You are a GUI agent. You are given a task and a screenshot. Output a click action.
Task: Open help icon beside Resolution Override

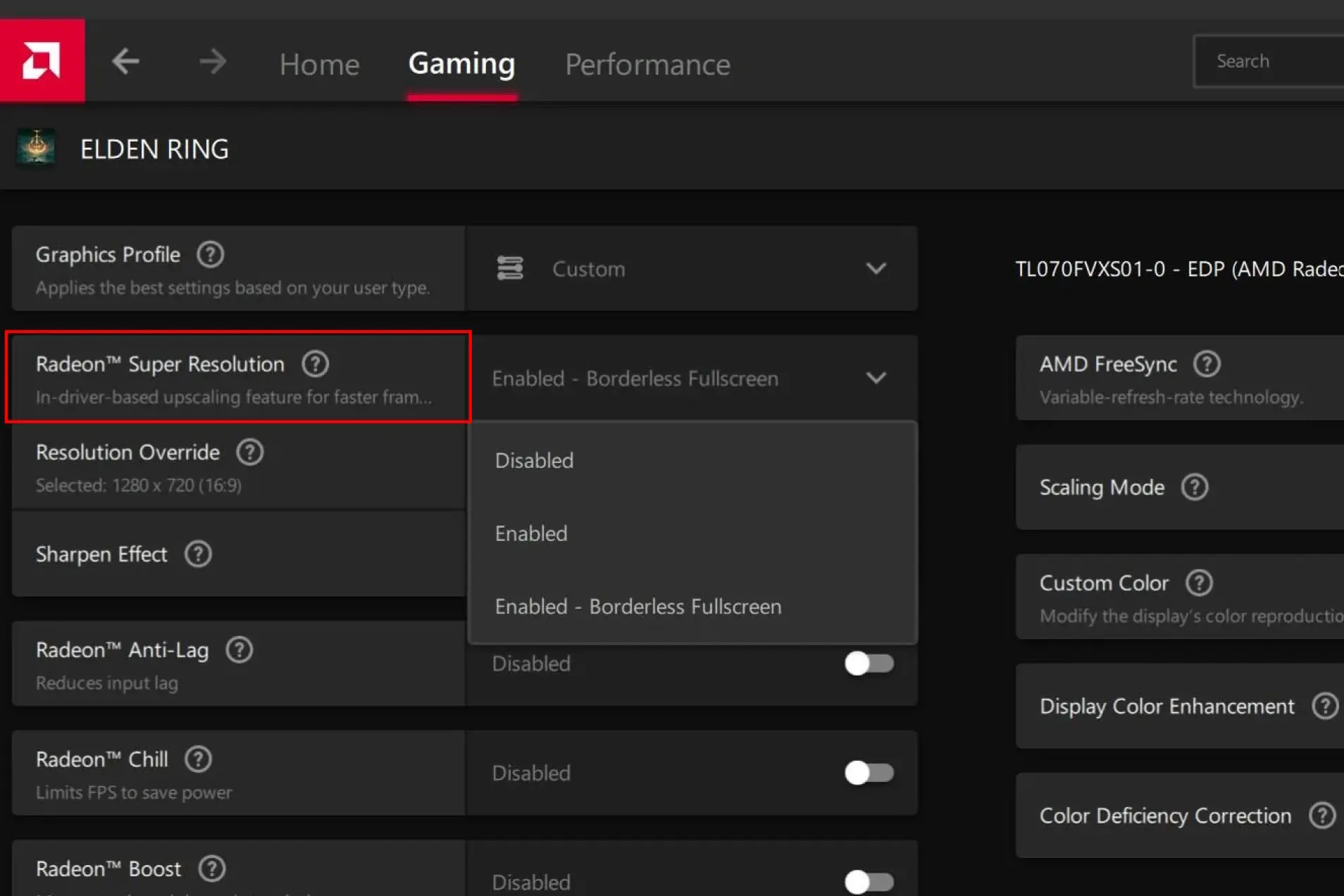(x=249, y=452)
